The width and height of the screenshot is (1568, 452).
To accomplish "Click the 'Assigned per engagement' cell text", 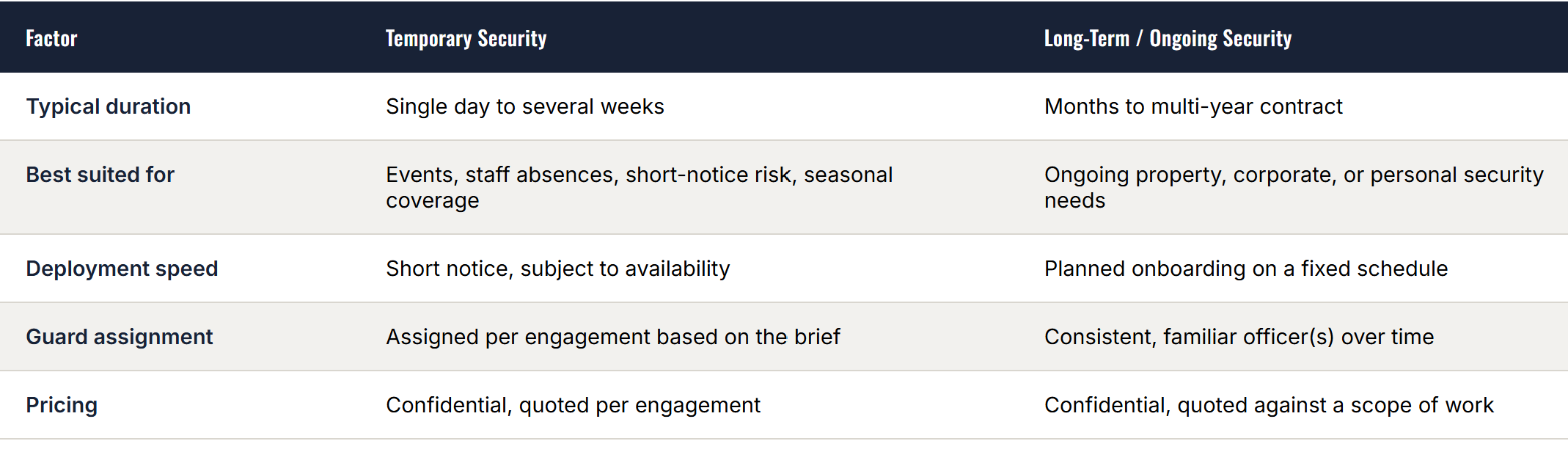I will point(613,337).
